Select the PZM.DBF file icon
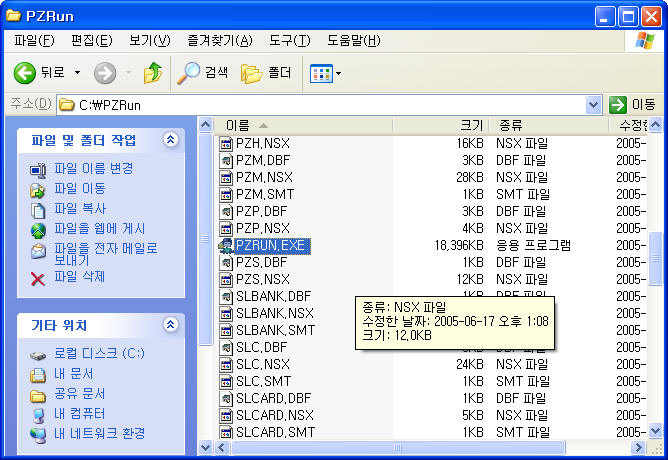 point(226,161)
